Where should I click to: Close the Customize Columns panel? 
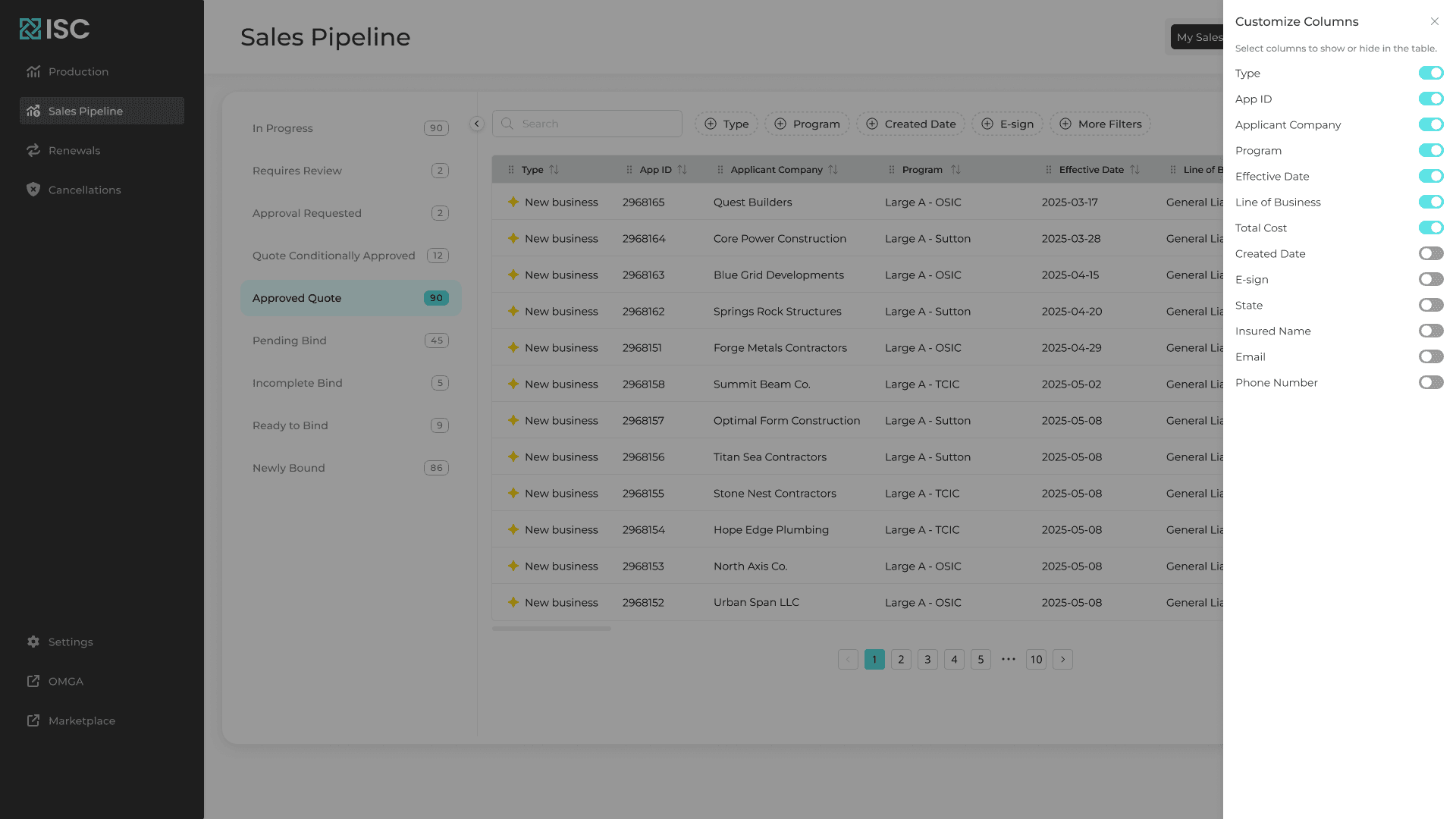(x=1434, y=21)
